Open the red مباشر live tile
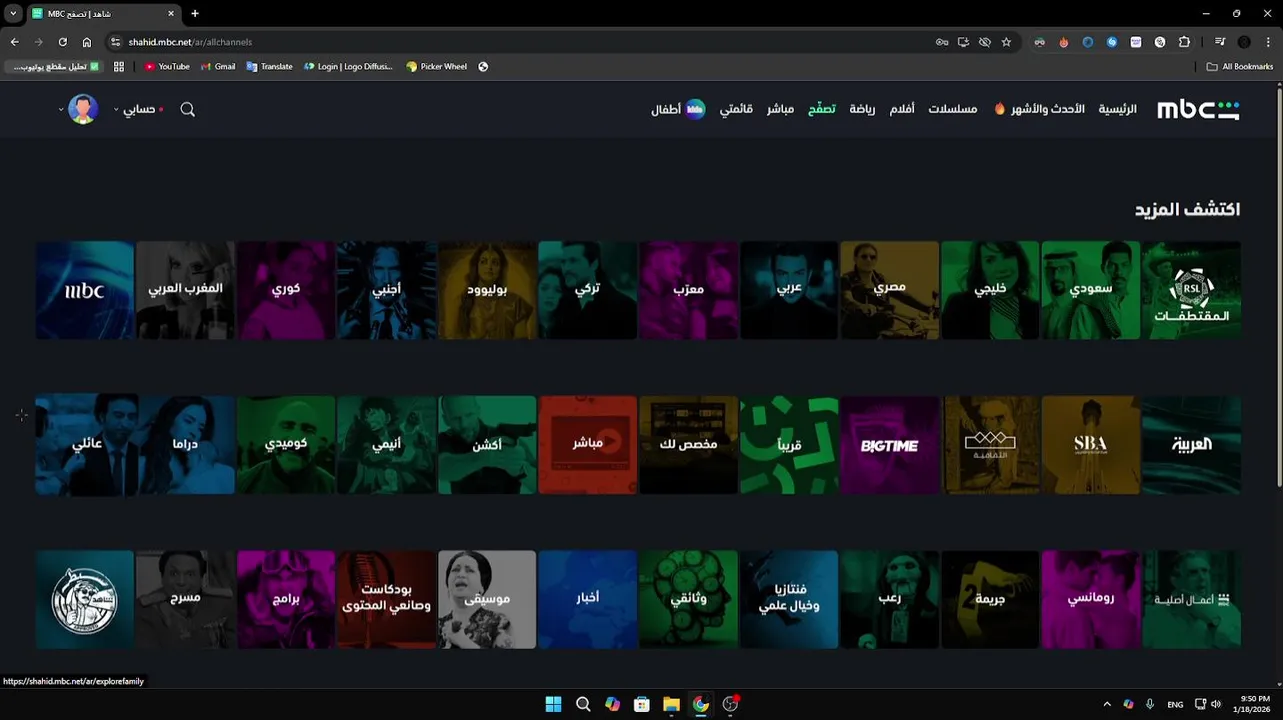Viewport: 1283px width, 720px height. (x=587, y=445)
